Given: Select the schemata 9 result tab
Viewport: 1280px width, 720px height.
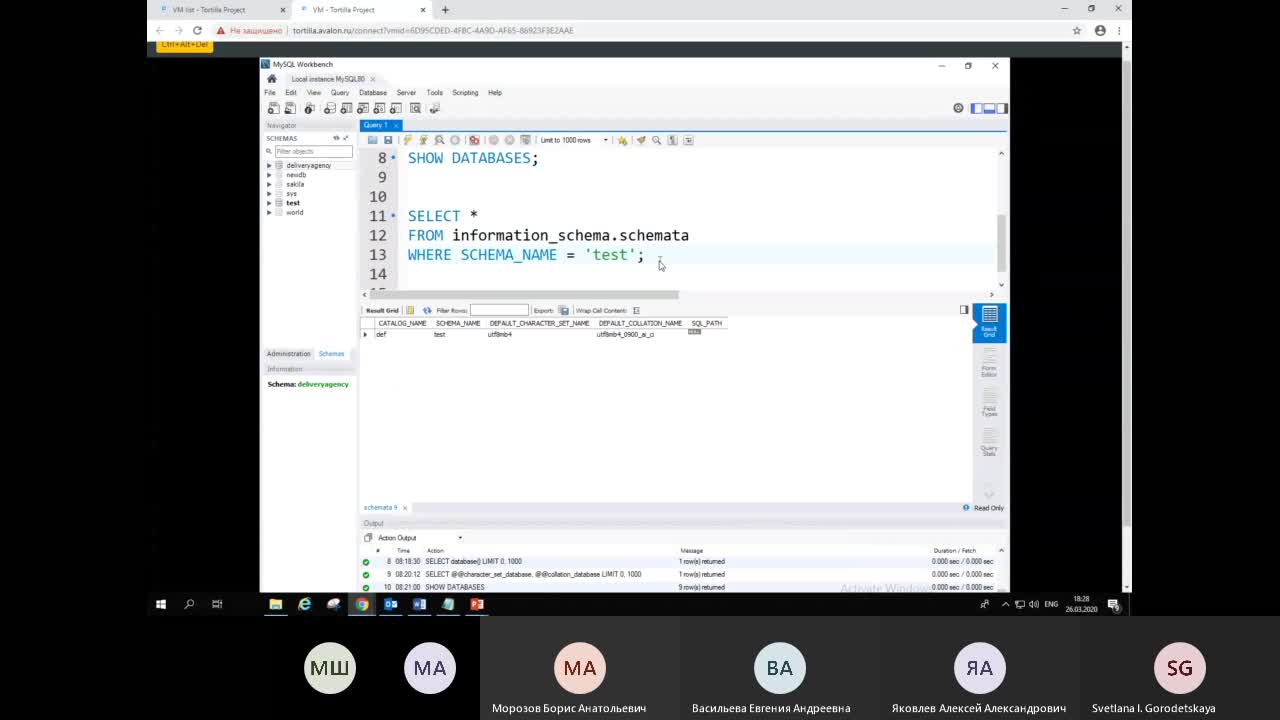Looking at the screenshot, I should click(x=380, y=508).
